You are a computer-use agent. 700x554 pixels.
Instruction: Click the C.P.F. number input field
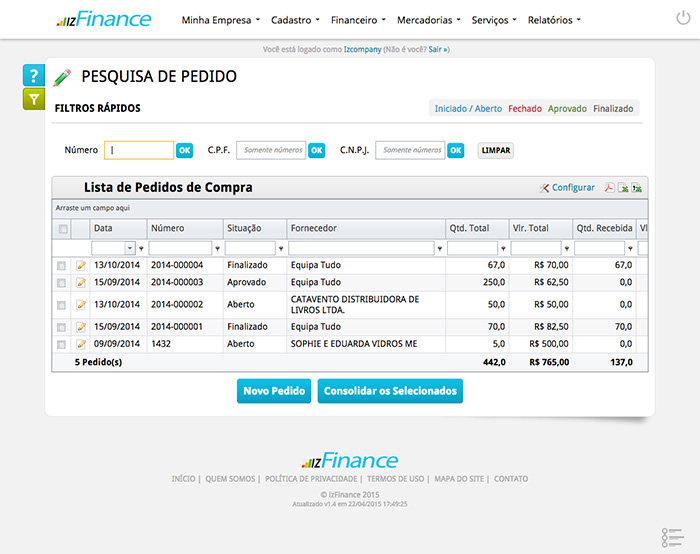(x=270, y=150)
